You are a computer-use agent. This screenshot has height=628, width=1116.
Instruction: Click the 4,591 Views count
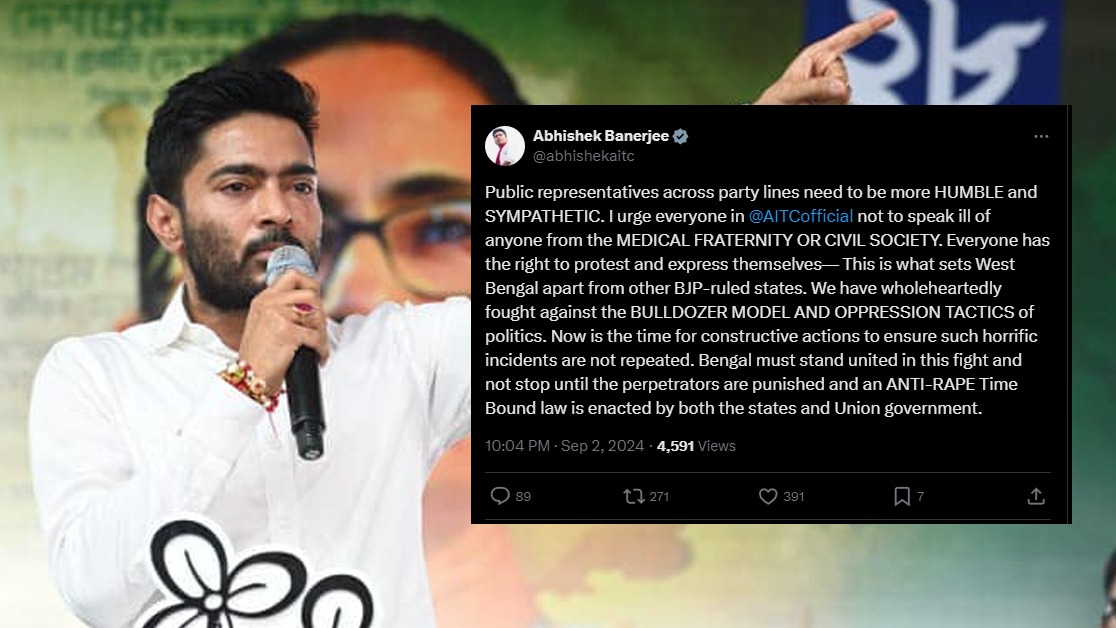[x=696, y=446]
